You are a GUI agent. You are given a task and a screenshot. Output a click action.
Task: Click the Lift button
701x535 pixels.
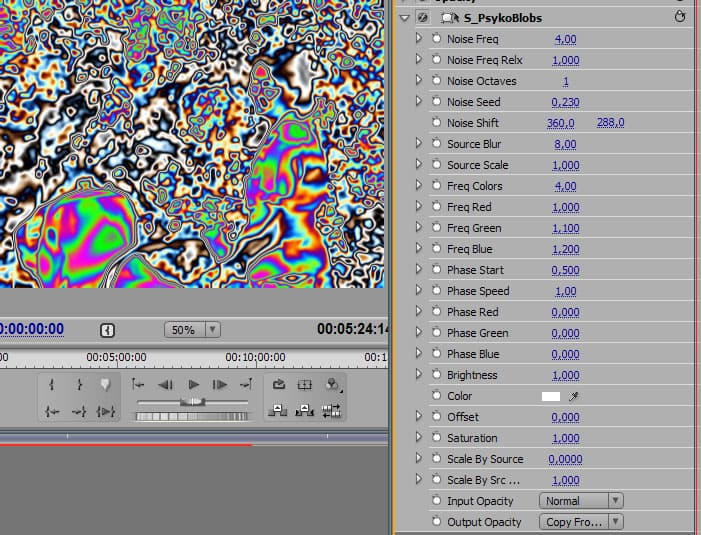278,410
